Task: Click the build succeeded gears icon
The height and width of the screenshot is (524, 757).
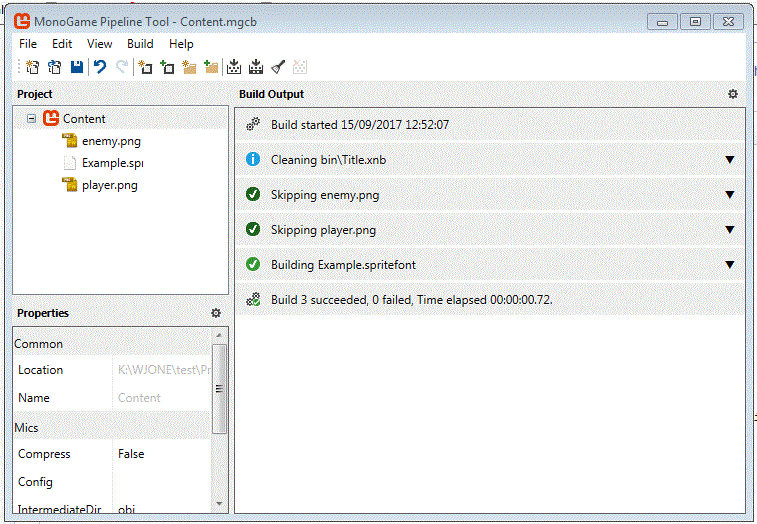Action: tap(253, 299)
